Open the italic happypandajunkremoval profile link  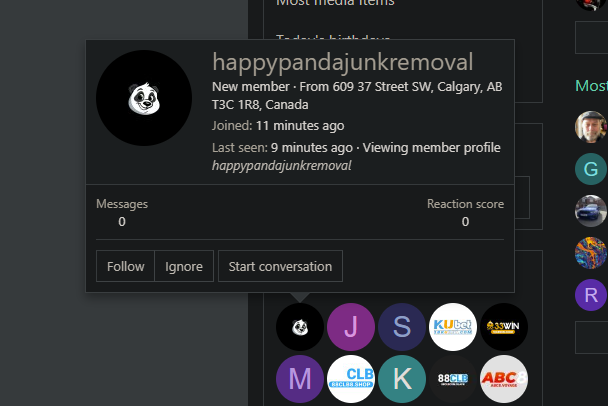click(x=282, y=166)
